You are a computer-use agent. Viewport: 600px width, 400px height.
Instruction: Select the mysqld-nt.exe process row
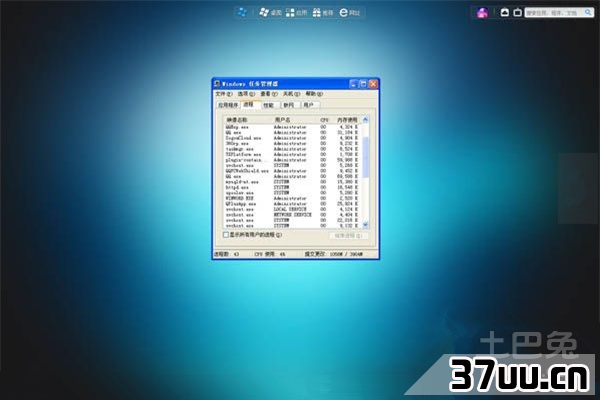point(293,182)
